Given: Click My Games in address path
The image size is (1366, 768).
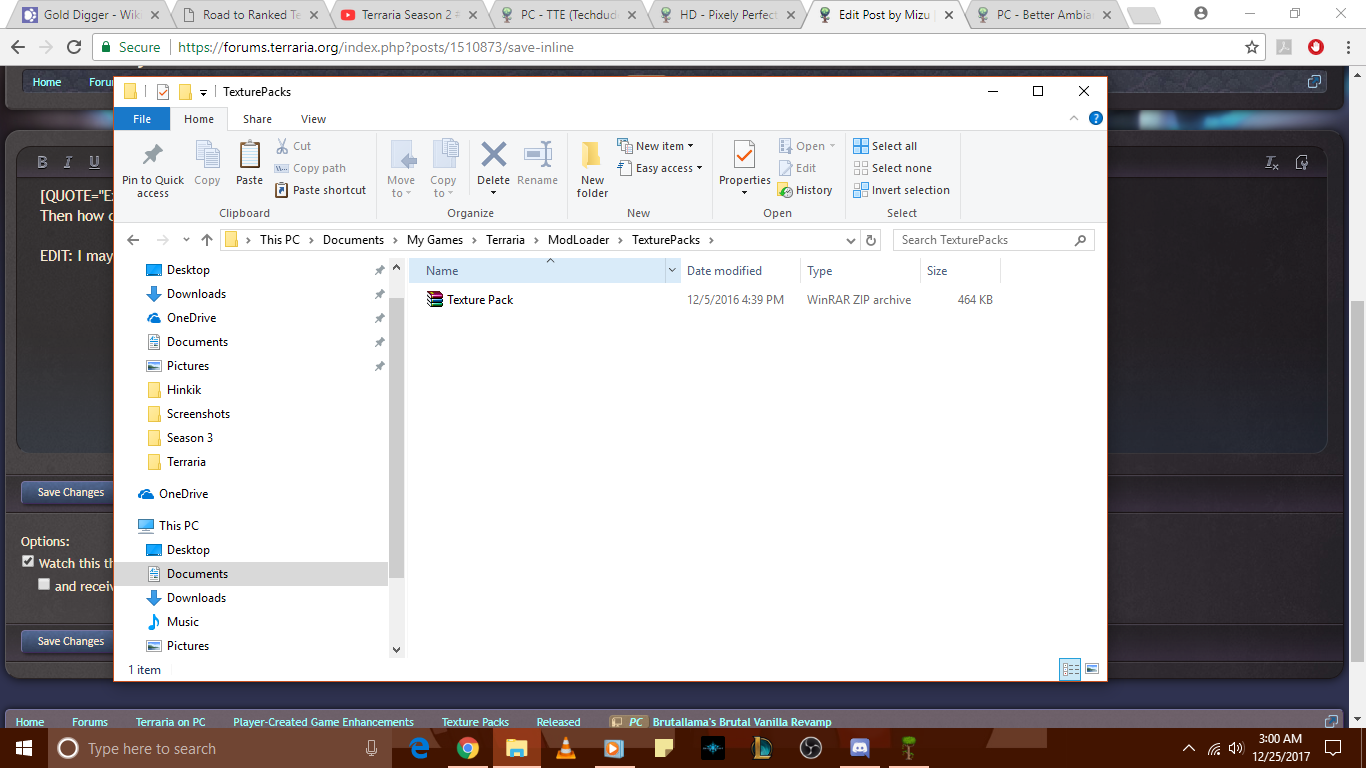Looking at the screenshot, I should [x=435, y=240].
